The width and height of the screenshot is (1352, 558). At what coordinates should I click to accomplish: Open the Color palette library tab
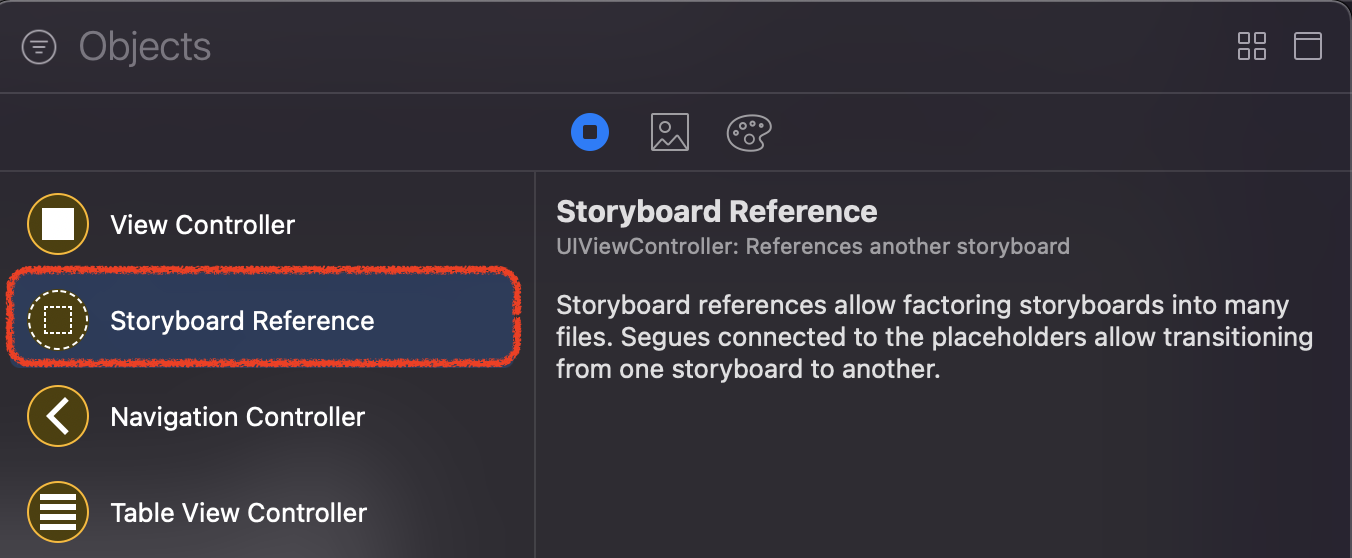(749, 132)
